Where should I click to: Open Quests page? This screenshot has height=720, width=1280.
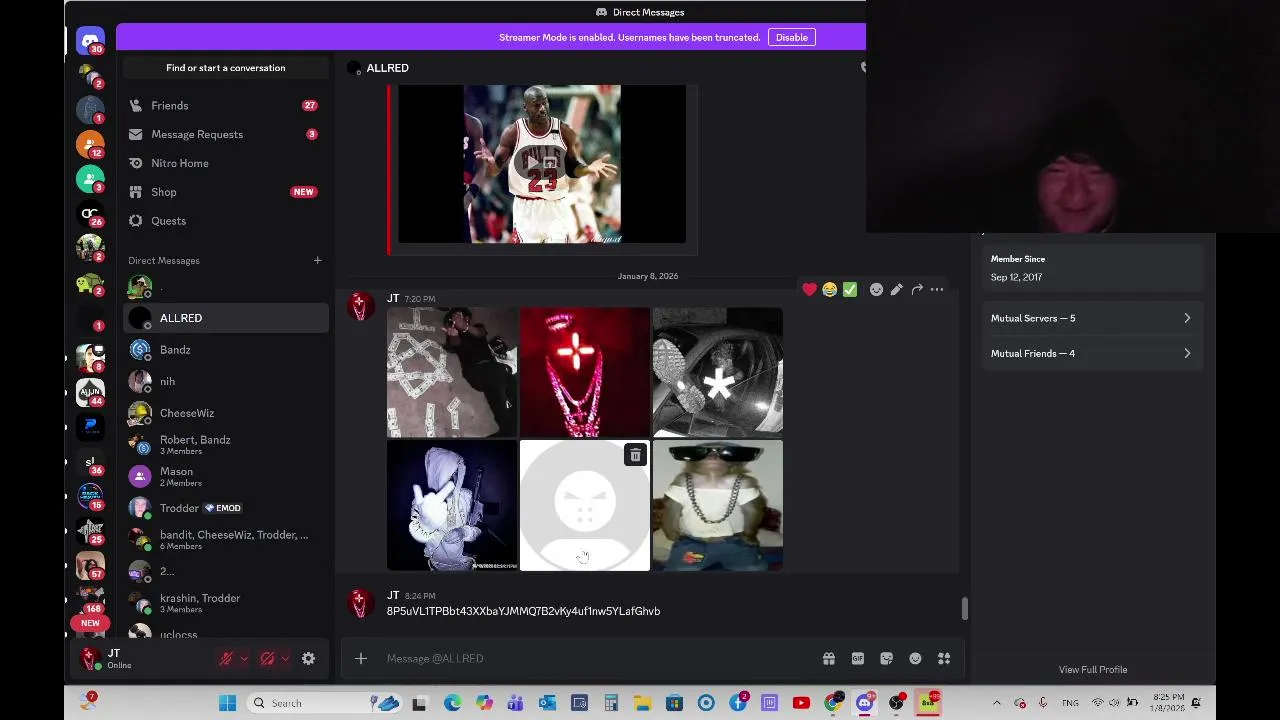[x=225, y=221]
